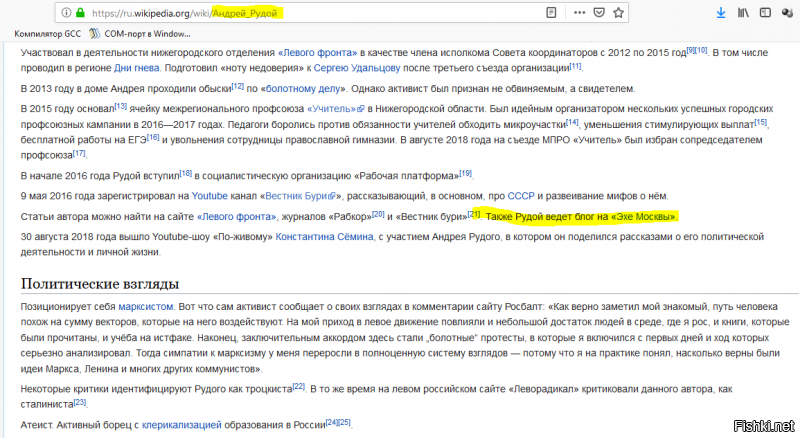Image resolution: width=800 pixels, height=438 pixels.
Task: Click highlighted text 'Также Рудой ведет блог'
Action: click(x=540, y=217)
